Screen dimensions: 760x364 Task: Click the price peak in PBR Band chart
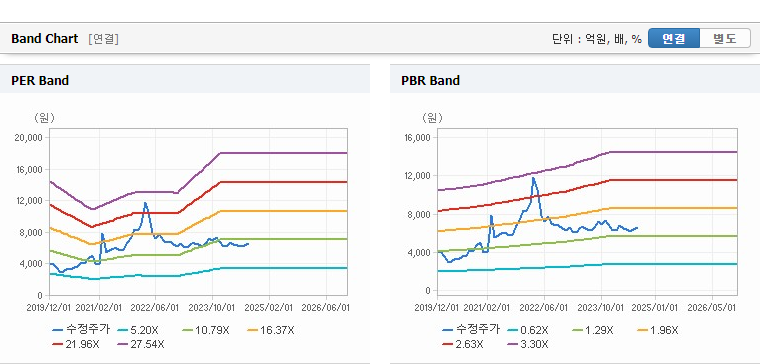point(533,178)
